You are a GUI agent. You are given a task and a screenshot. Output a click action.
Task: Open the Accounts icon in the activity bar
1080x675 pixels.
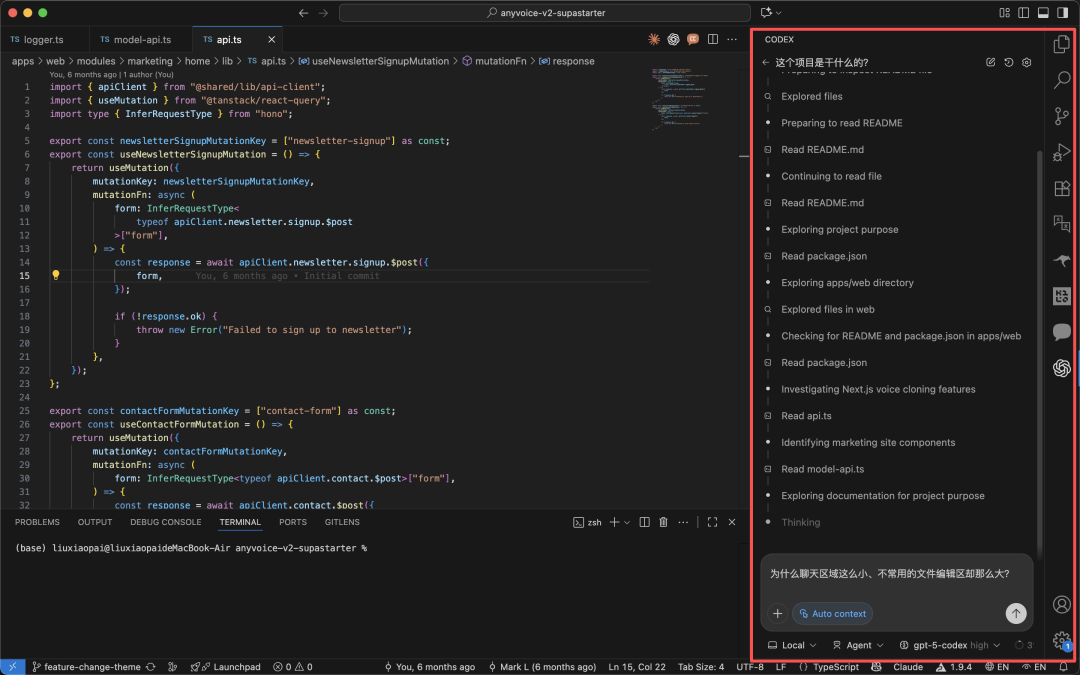[x=1061, y=604]
